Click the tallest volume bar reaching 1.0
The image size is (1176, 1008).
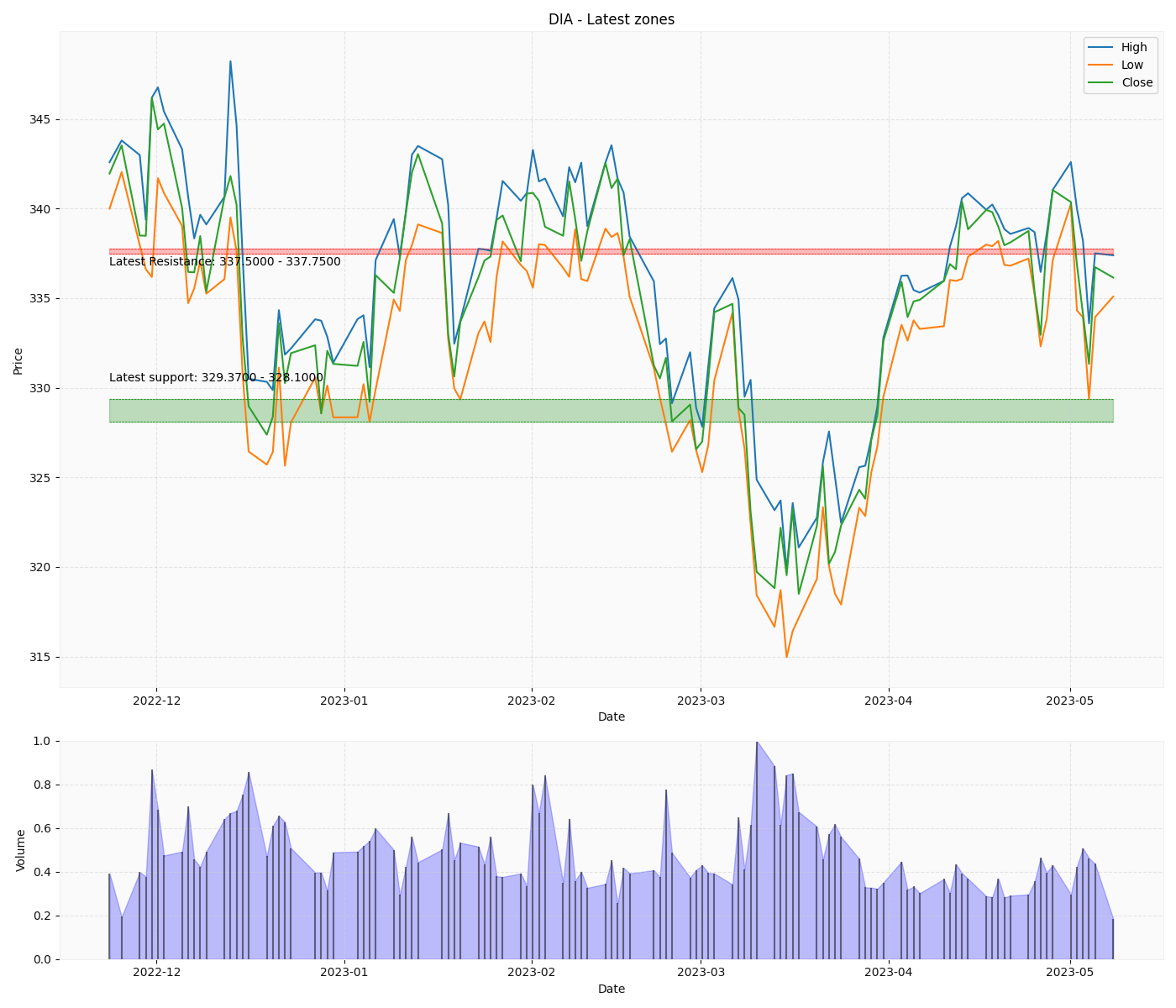(x=756, y=850)
